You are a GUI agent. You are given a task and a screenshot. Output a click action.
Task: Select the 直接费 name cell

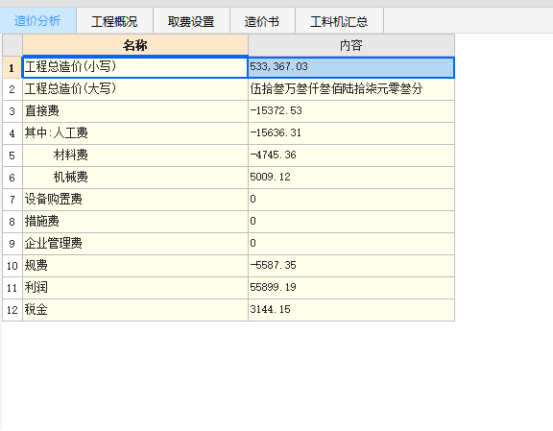pos(135,111)
